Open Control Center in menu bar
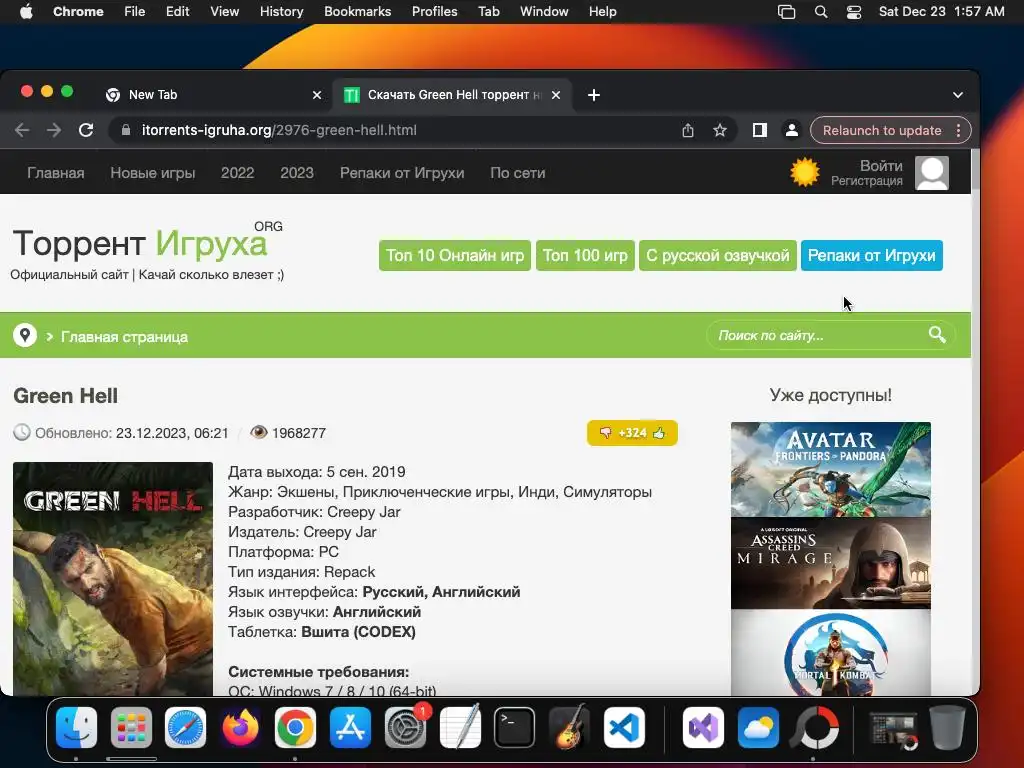The width and height of the screenshot is (1024, 768). point(854,12)
